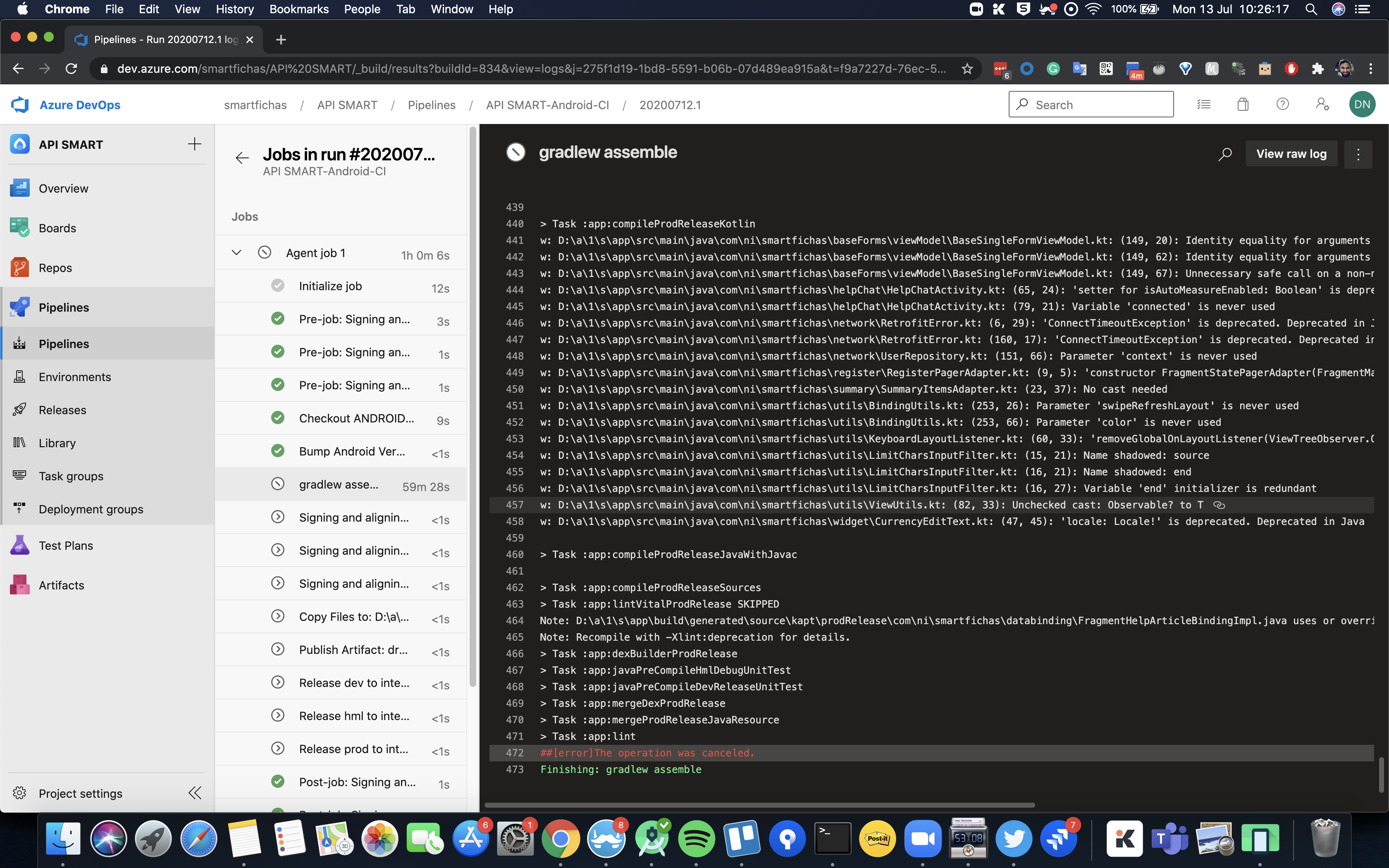
Task: Click the search magnifier in the log panel
Action: click(1225, 154)
